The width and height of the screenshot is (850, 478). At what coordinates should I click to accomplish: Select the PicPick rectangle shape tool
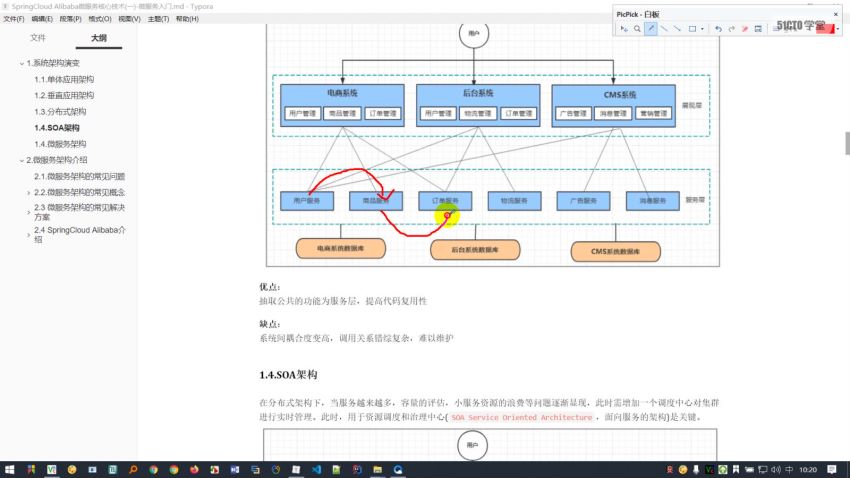[x=692, y=29]
